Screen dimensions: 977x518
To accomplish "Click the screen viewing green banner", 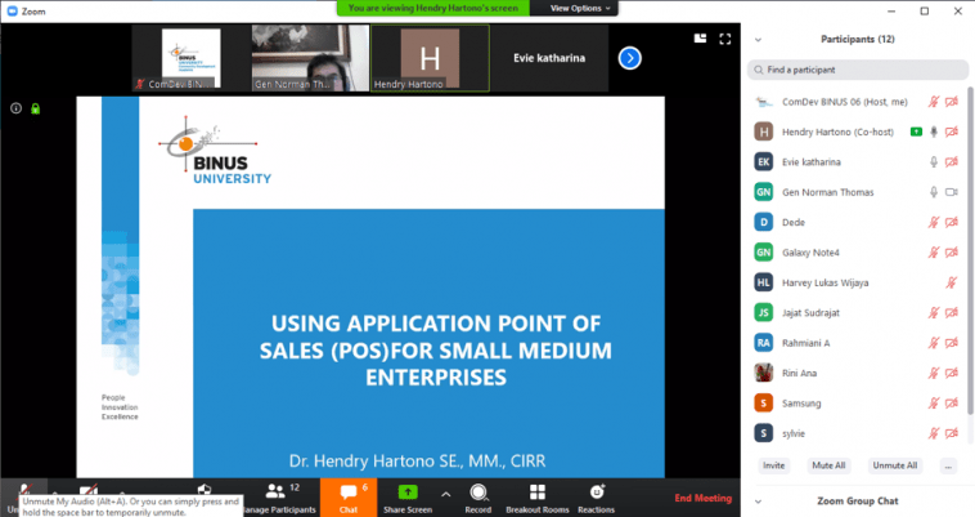I will (433, 8).
